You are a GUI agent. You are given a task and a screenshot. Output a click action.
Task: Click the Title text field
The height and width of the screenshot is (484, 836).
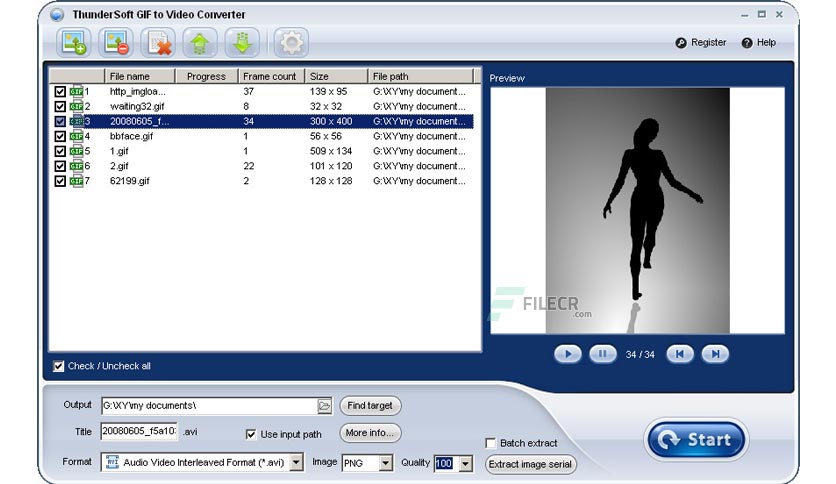pyautogui.click(x=139, y=431)
